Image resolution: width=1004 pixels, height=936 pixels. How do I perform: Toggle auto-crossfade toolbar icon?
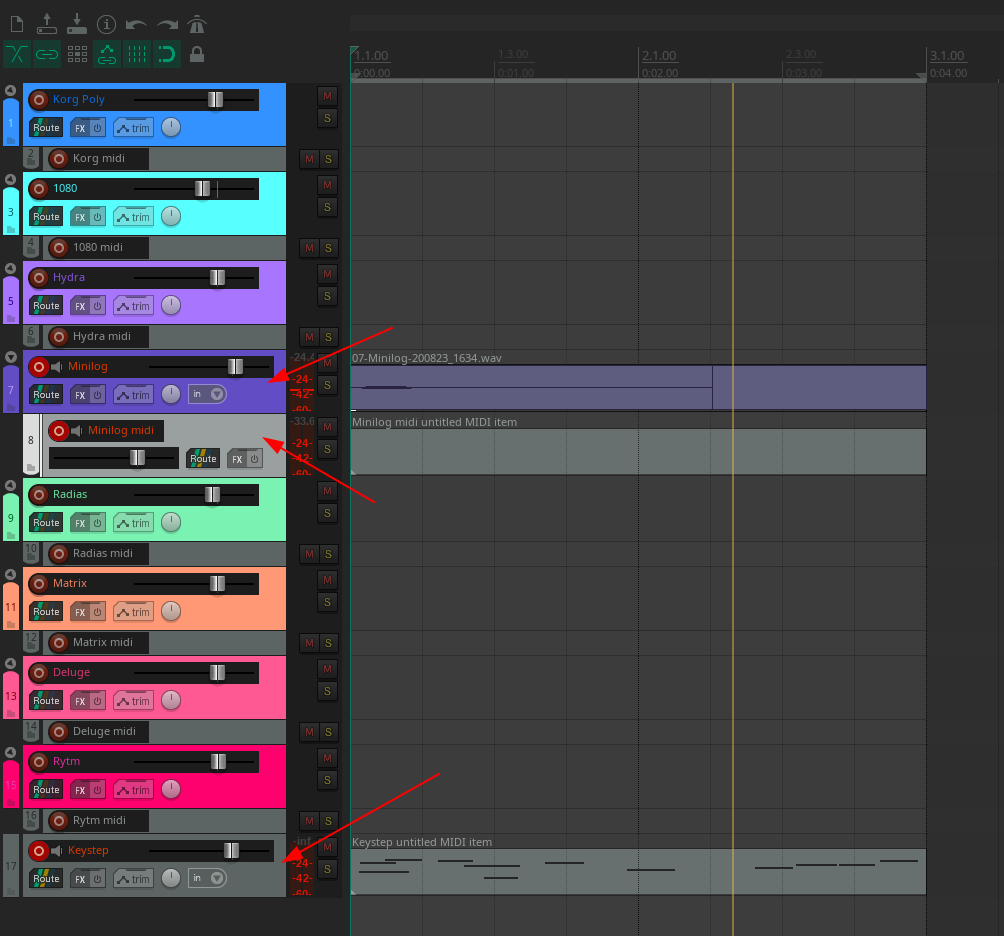pos(17,54)
